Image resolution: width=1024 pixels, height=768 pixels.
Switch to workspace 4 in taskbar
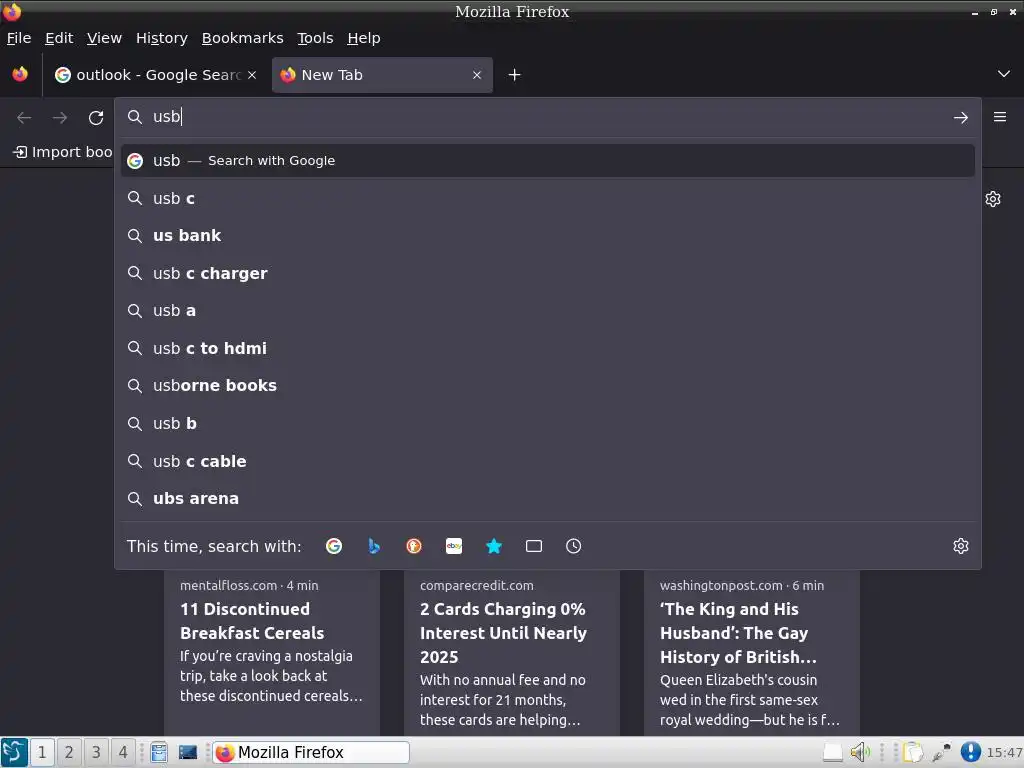(122, 752)
